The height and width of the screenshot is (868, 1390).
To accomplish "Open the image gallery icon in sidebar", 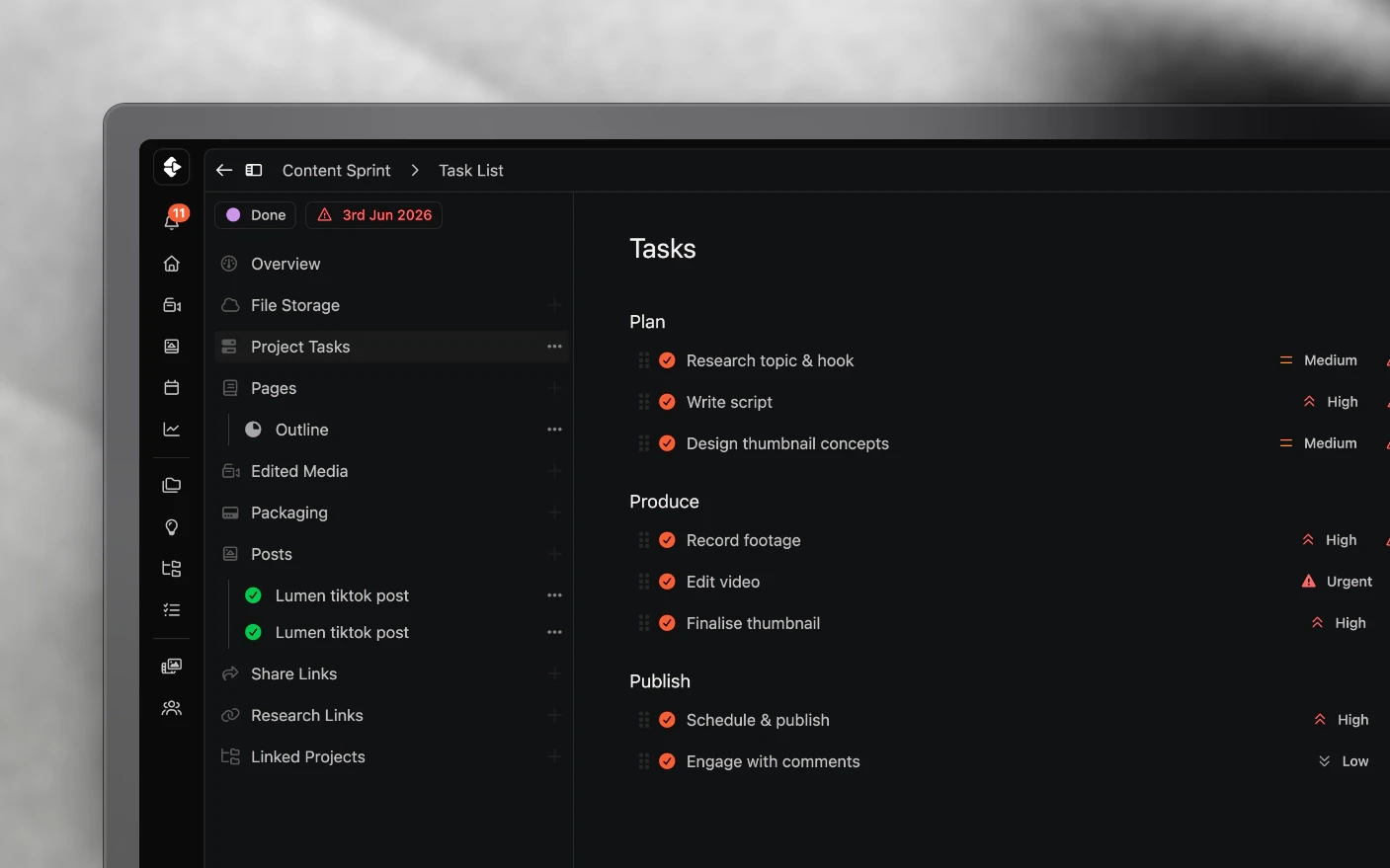I will 172,667.
